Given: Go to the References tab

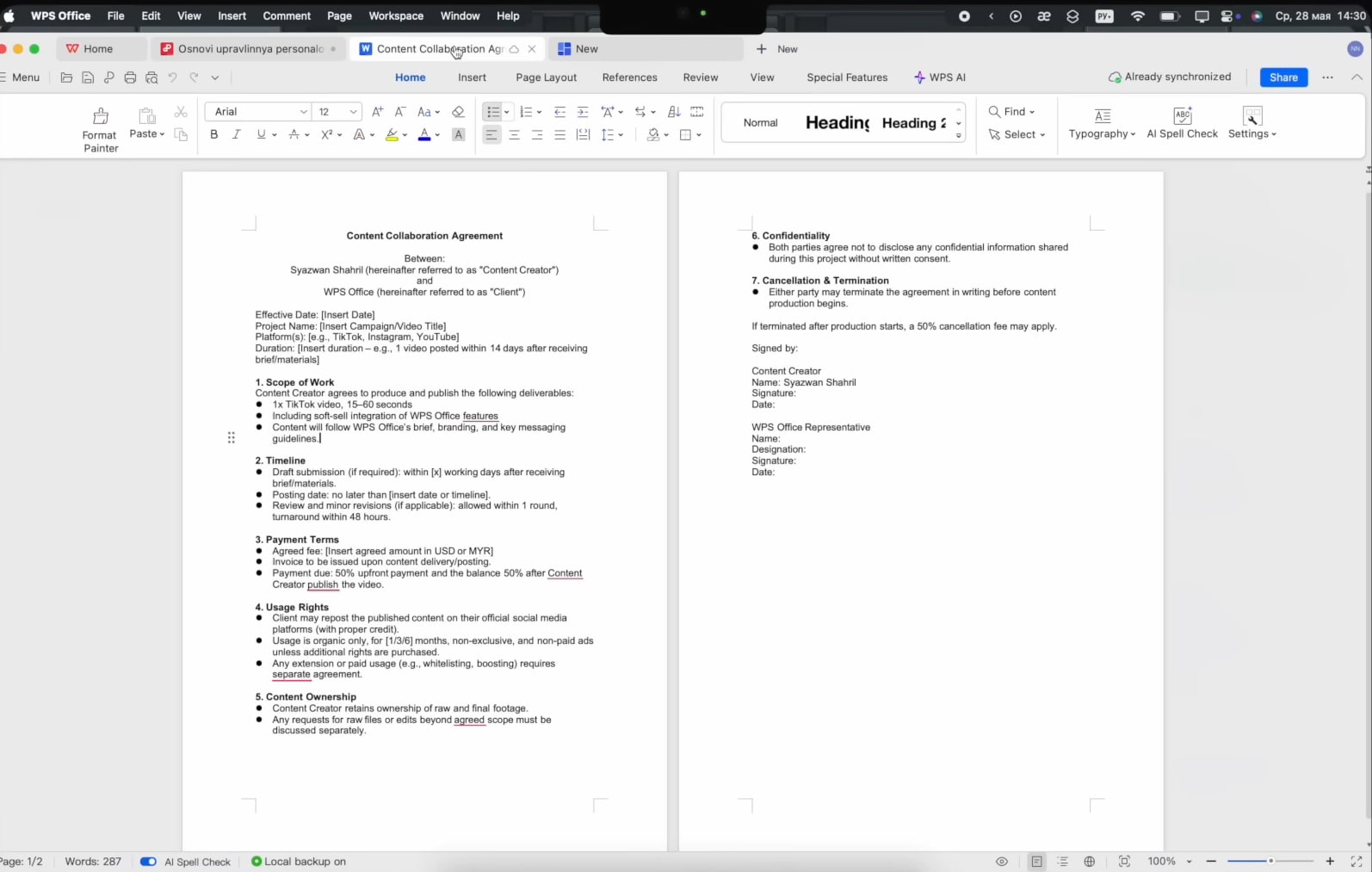Looking at the screenshot, I should pos(630,77).
